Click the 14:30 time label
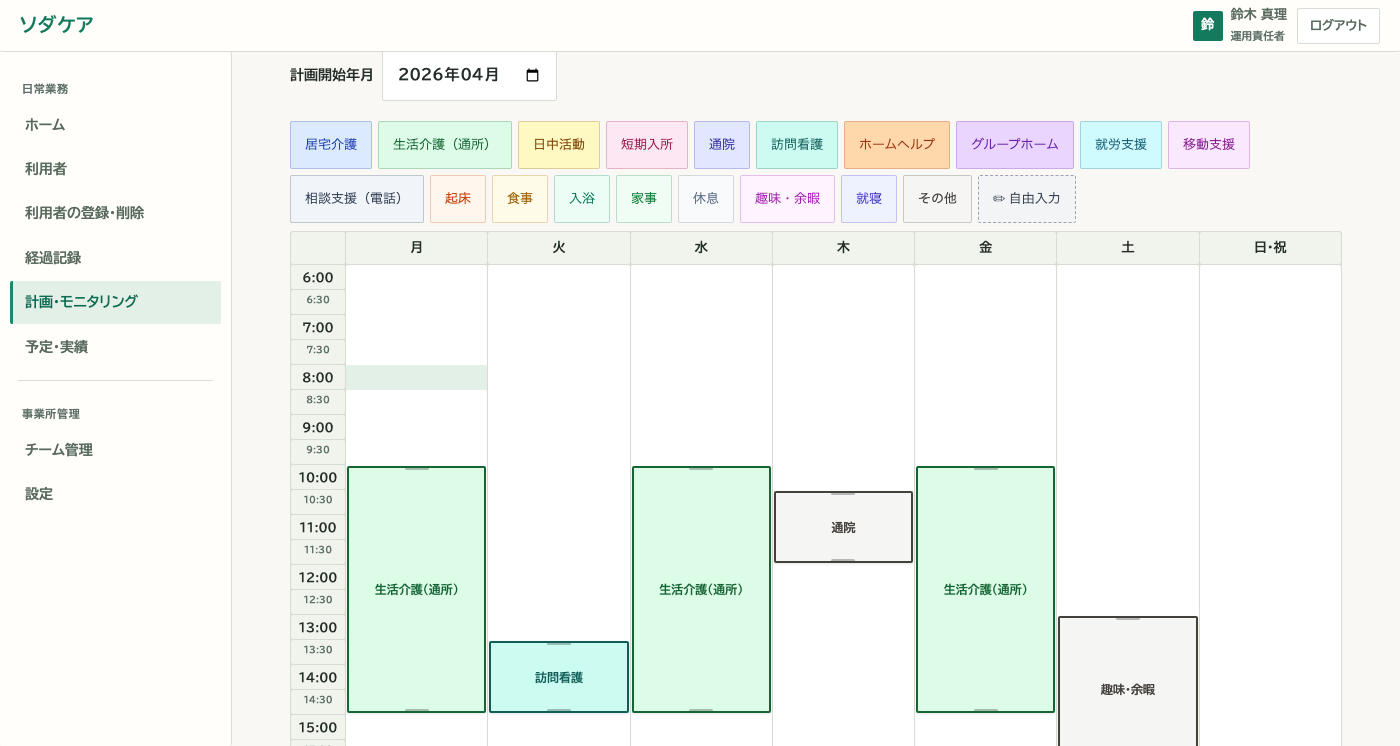Screen dimensions: 1400x746 [x=318, y=700]
